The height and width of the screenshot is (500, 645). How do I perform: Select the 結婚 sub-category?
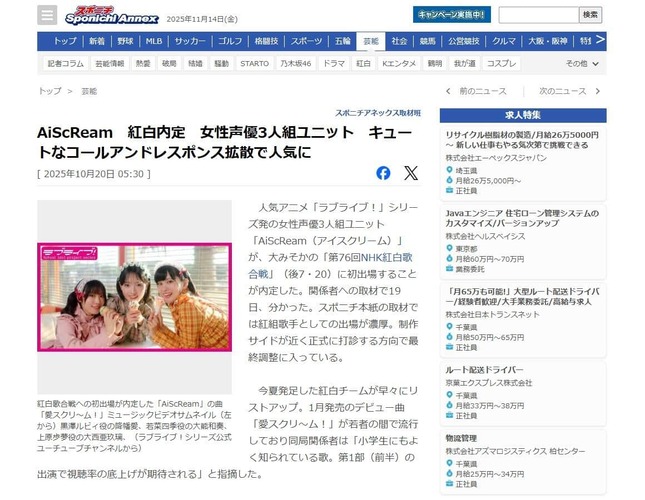pyautogui.click(x=195, y=64)
